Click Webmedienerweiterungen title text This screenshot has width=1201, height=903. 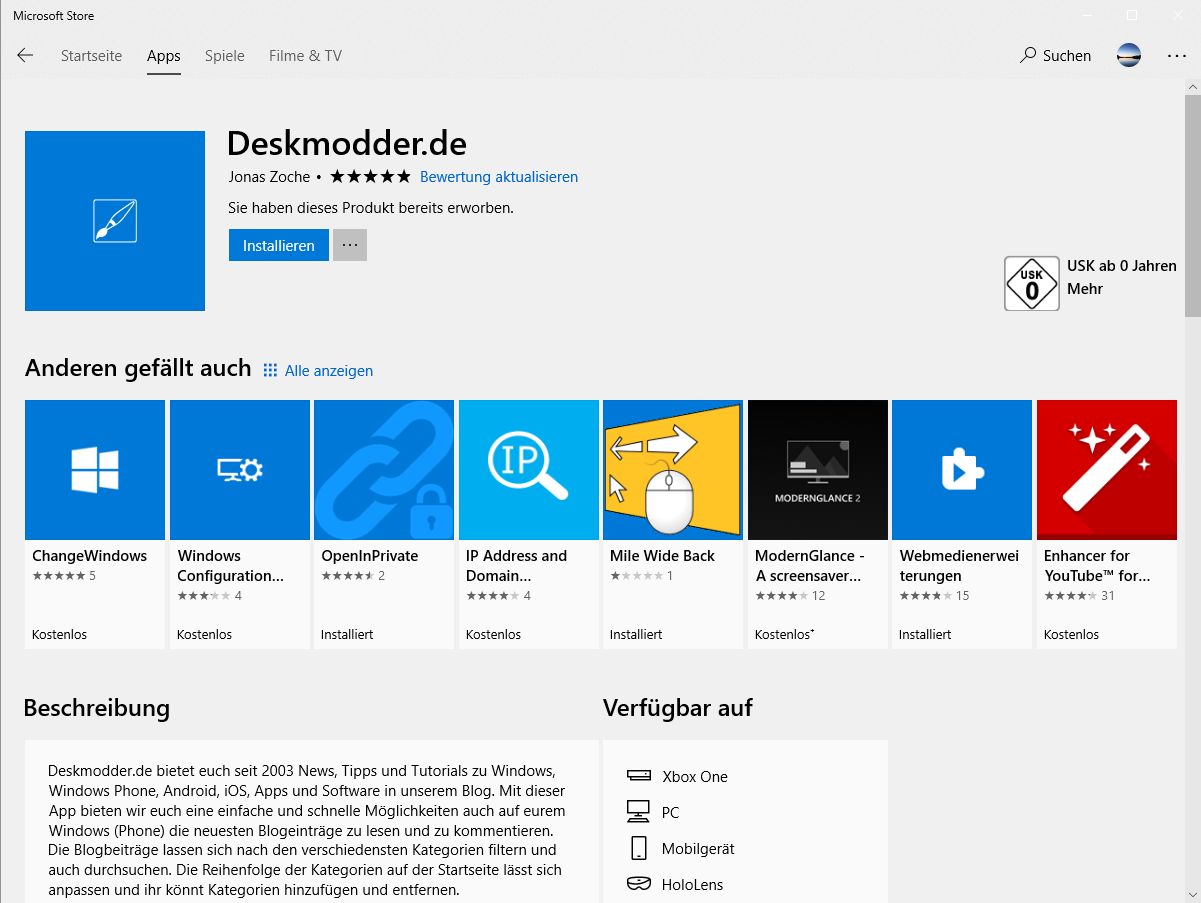click(959, 566)
